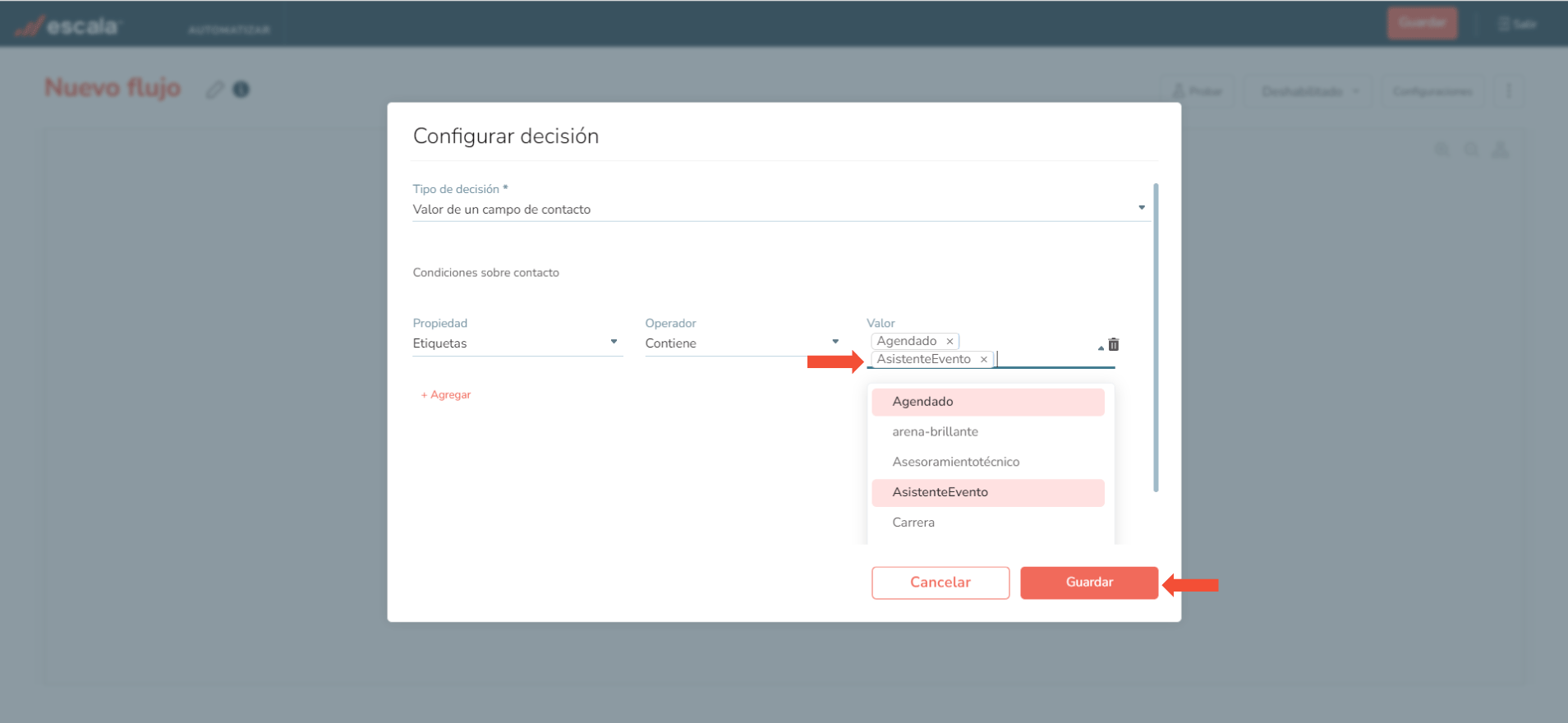Open the AUTOMATIZAR menu in header
Viewport: 1568px width, 723px height.
[x=229, y=30]
